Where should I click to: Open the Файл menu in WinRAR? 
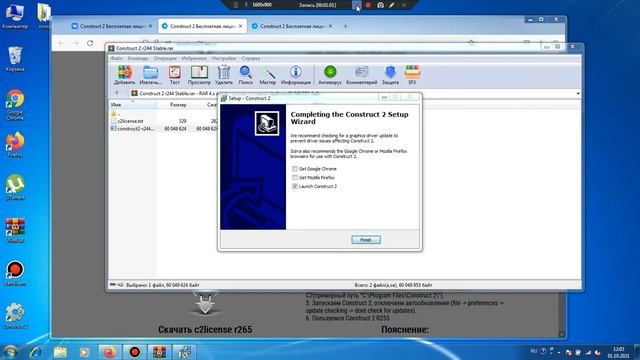pos(117,58)
